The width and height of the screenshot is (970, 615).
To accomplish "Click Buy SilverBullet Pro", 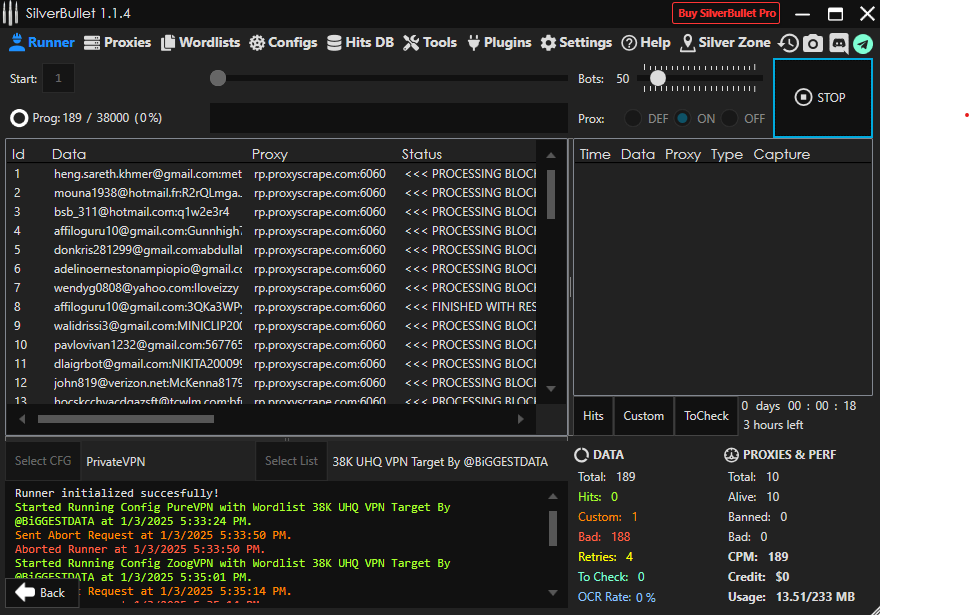I will click(725, 13).
